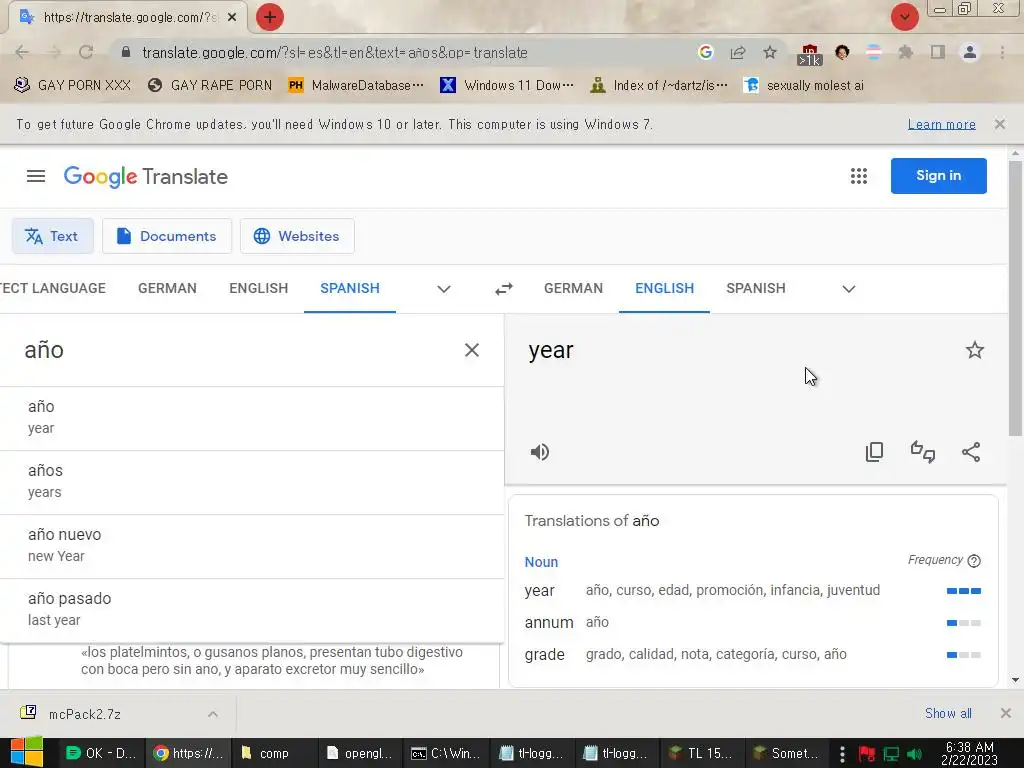Open a new tab with plus button
Image resolution: width=1024 pixels, height=768 pixels.
[270, 17]
